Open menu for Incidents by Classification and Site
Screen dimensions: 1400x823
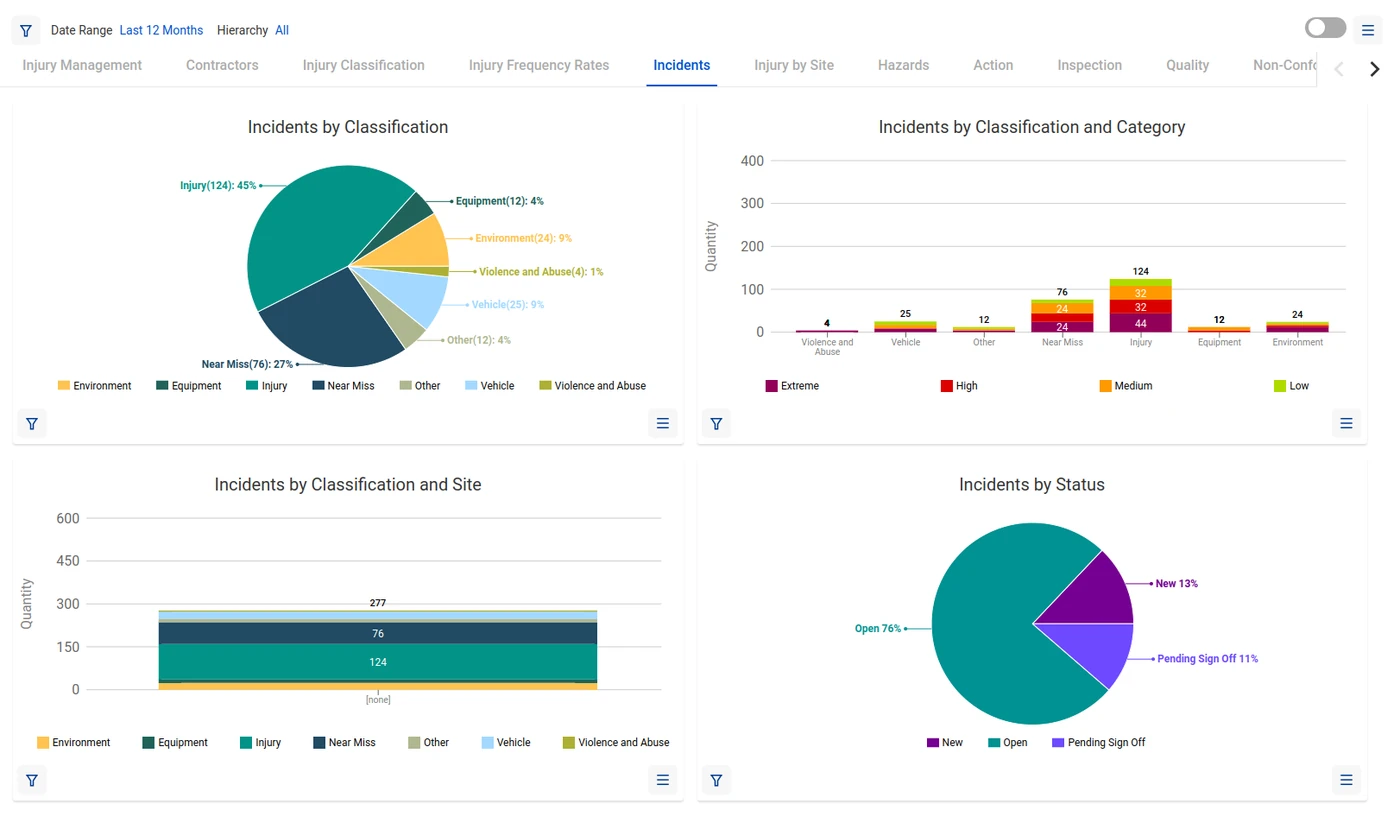[x=662, y=780]
